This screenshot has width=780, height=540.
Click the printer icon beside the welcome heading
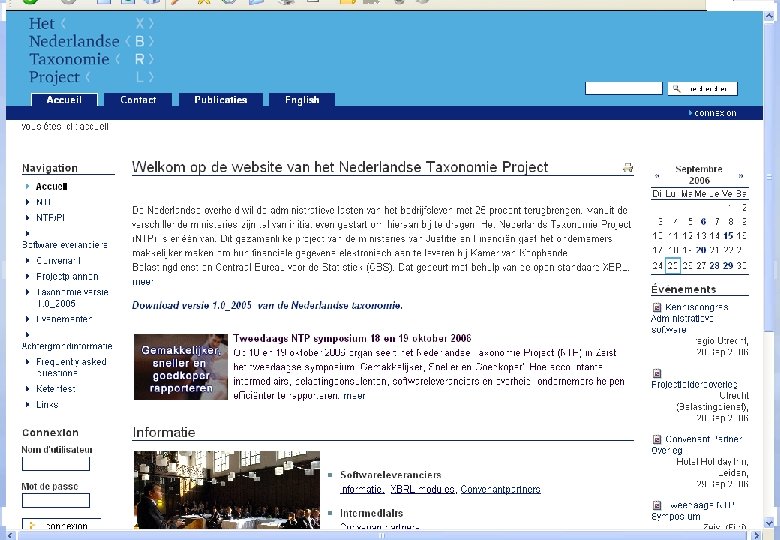628,168
